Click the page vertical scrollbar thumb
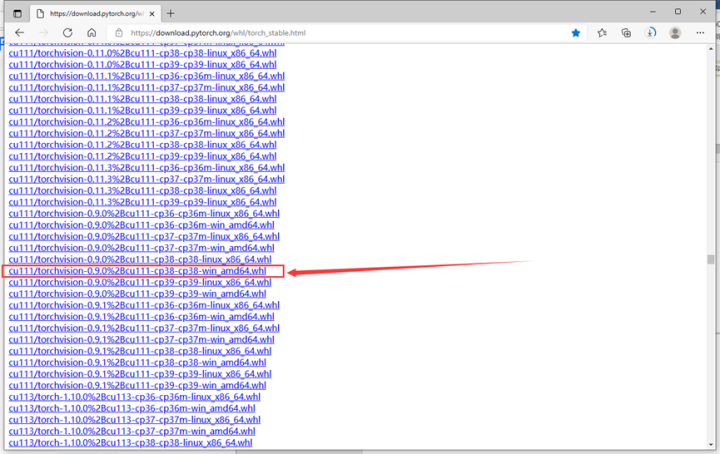 [711, 259]
